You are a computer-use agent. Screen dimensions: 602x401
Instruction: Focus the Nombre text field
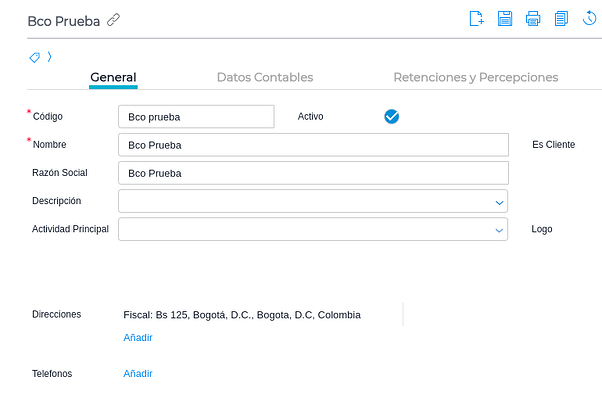pos(313,145)
